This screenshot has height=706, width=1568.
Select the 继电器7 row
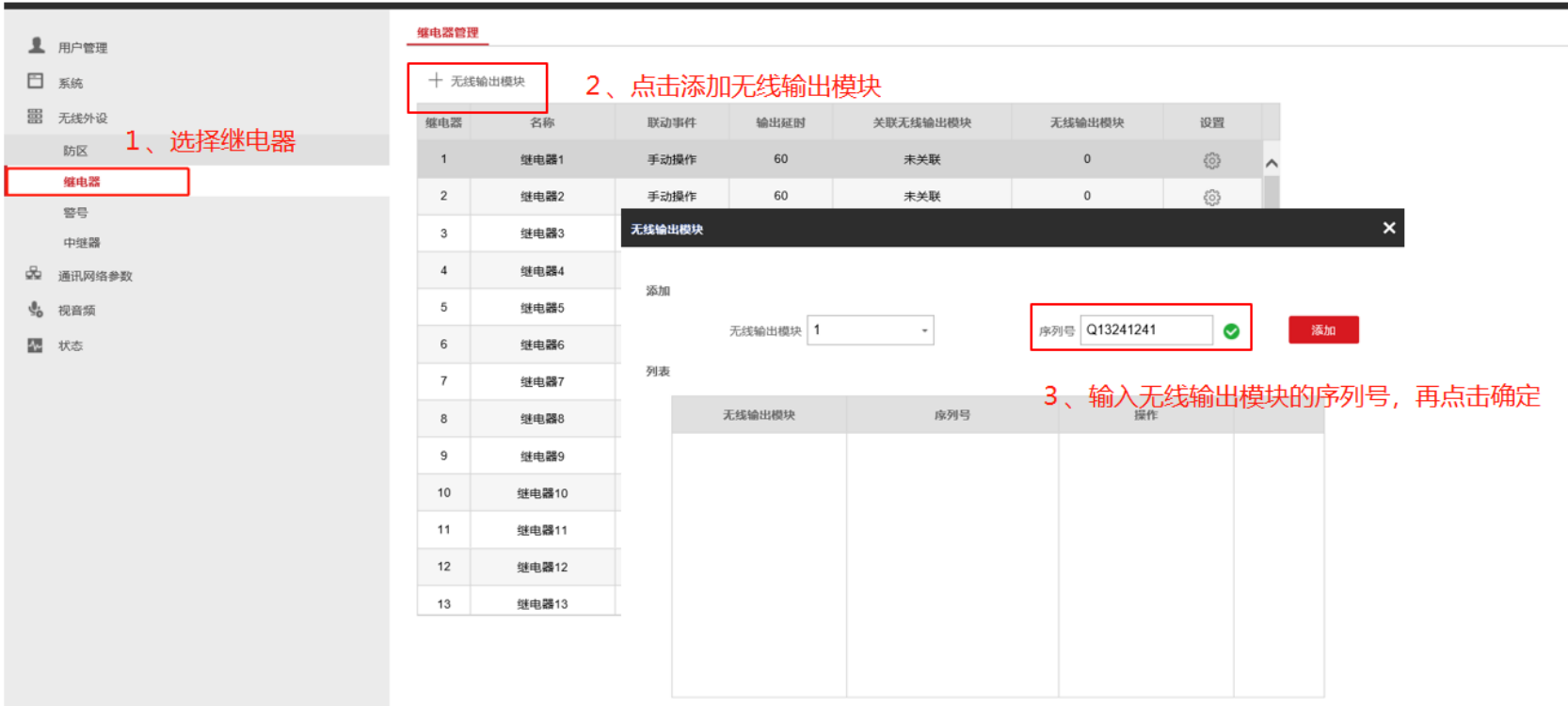[x=520, y=381]
